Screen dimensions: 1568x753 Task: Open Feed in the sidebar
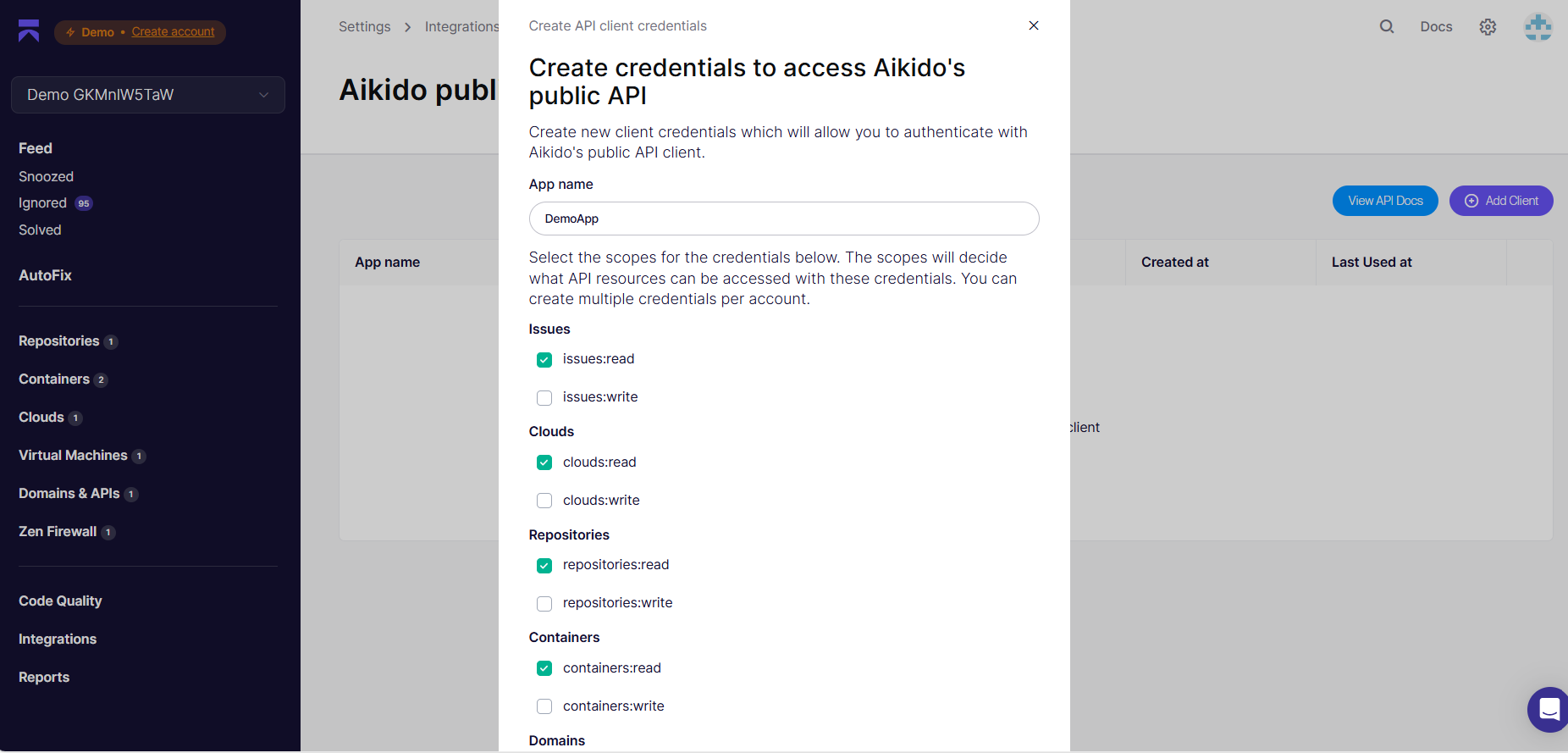tap(36, 148)
